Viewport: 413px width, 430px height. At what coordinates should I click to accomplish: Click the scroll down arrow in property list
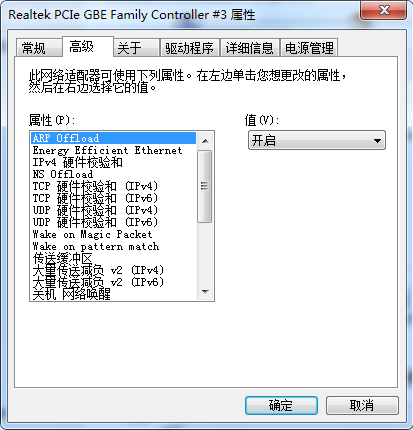coord(205,292)
